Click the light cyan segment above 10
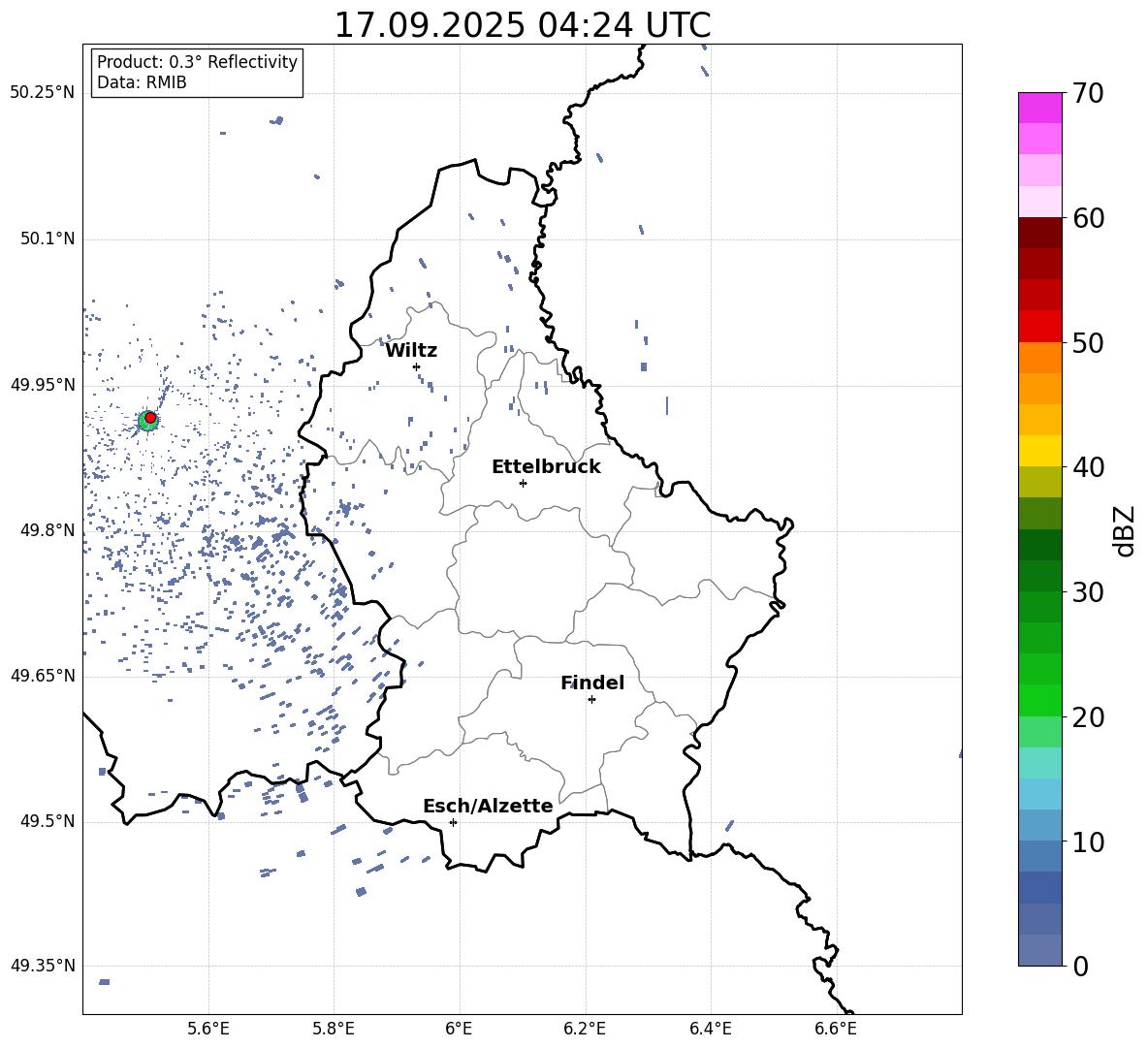Image resolution: width=1148 pixels, height=1048 pixels. coord(1040,794)
